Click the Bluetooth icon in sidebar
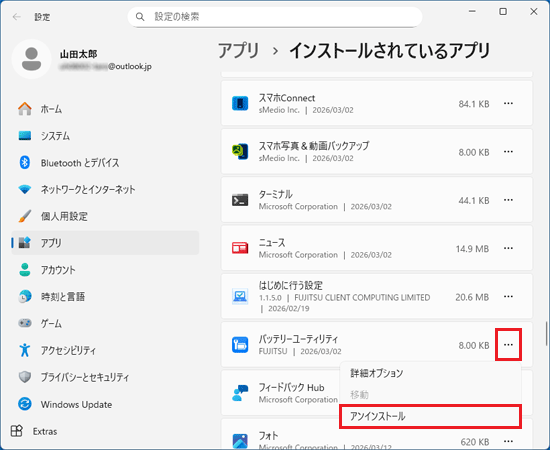 click(x=25, y=162)
